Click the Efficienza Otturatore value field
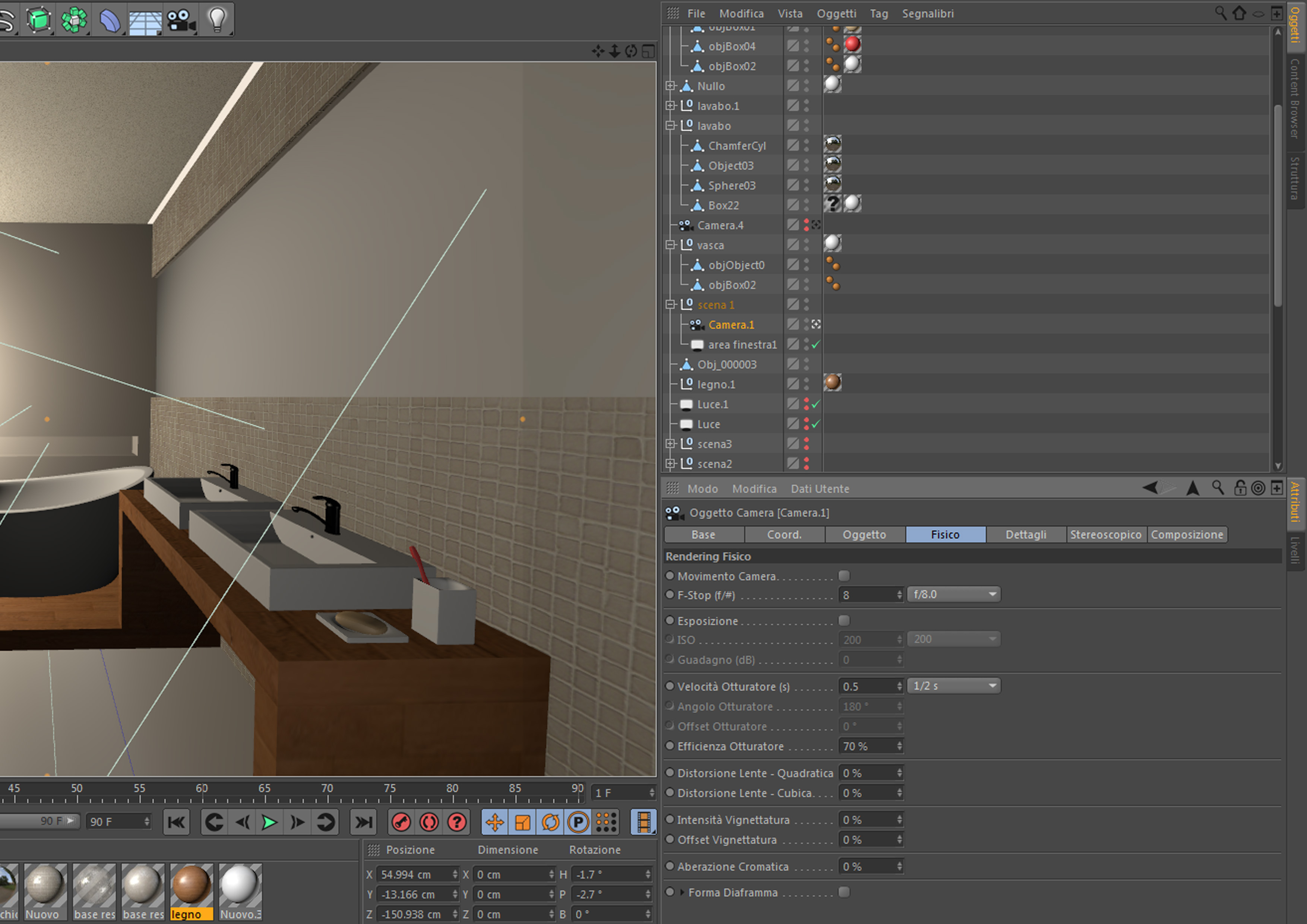 [866, 746]
